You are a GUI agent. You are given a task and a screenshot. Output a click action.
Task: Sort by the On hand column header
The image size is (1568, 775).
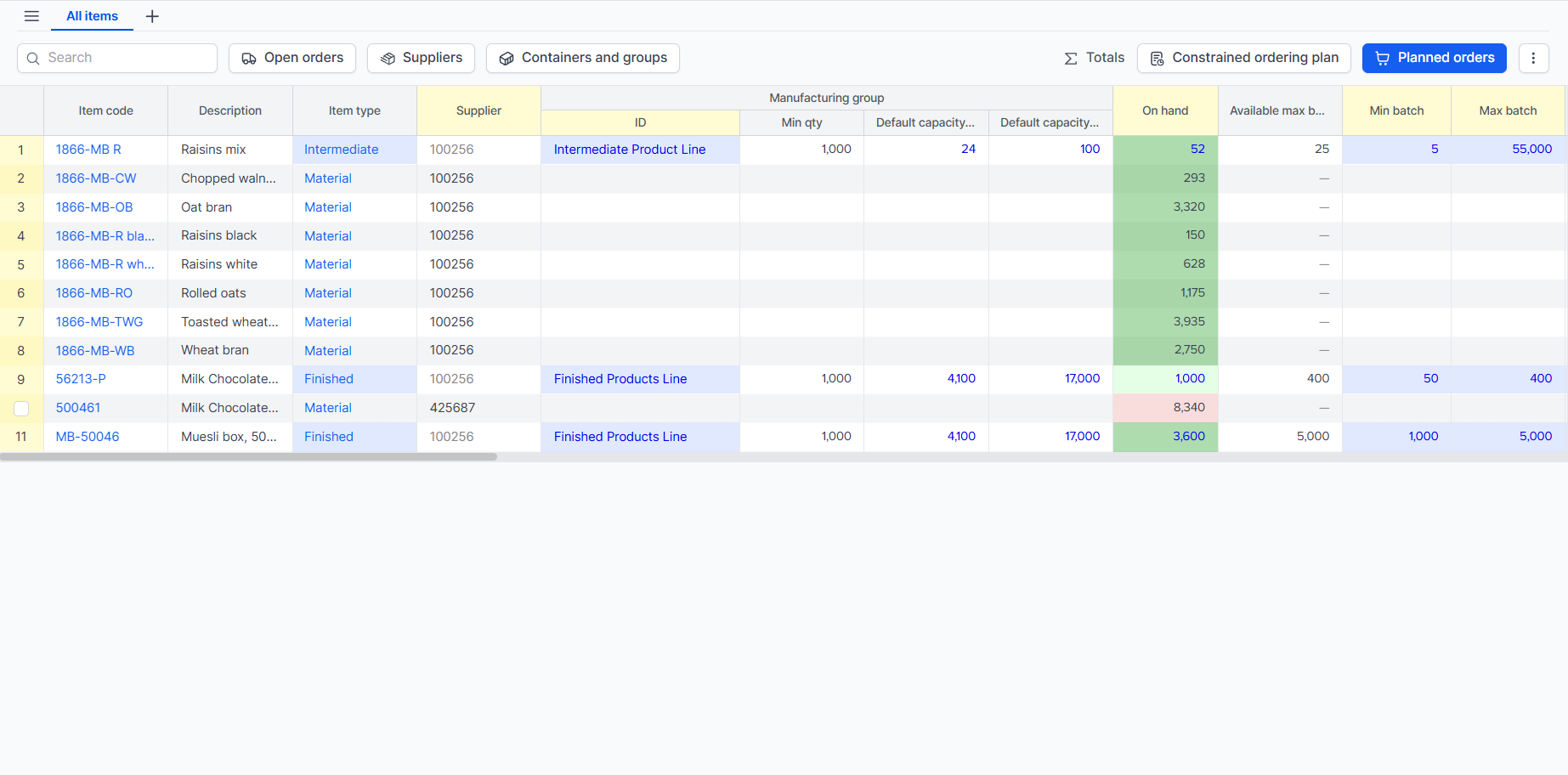point(1165,110)
